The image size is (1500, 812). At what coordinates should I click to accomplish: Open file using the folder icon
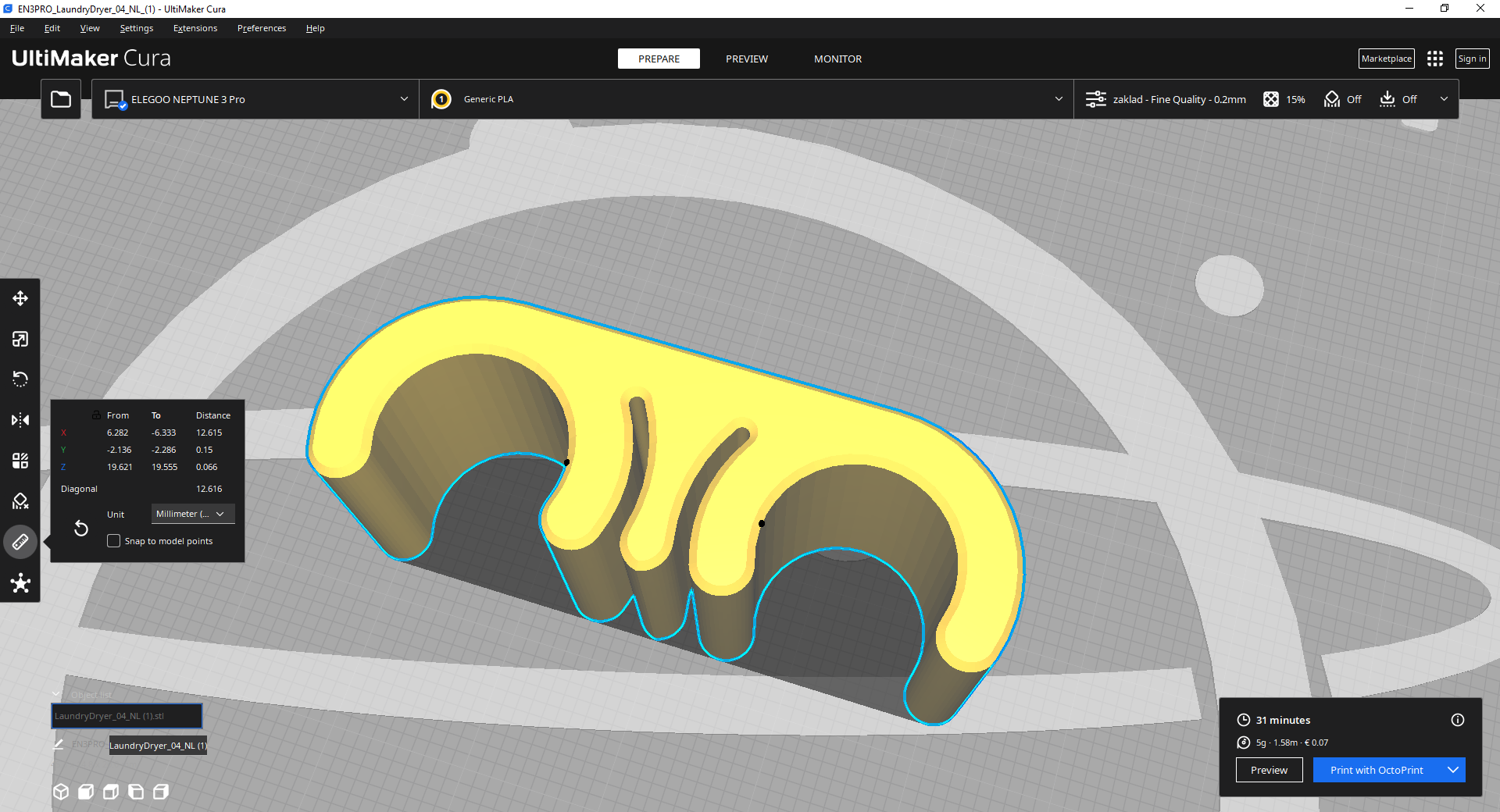point(61,99)
